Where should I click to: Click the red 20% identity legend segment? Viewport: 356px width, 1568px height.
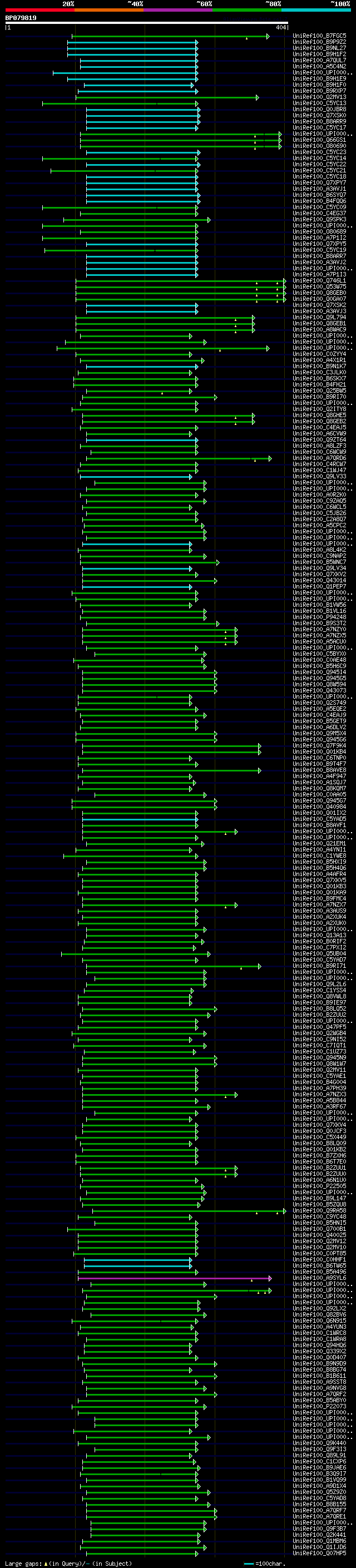point(39,10)
